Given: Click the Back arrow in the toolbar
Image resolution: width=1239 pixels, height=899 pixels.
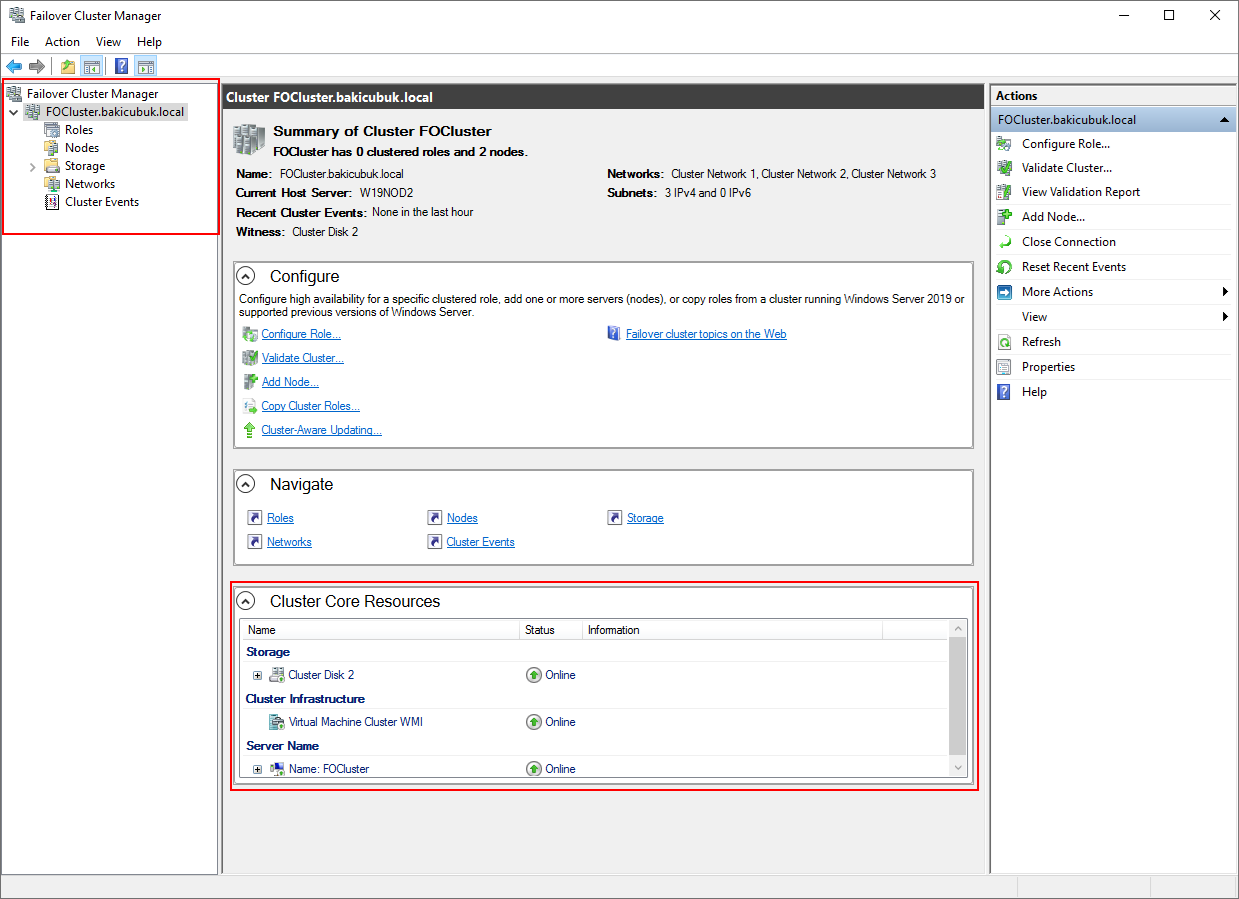Looking at the screenshot, I should [14, 67].
